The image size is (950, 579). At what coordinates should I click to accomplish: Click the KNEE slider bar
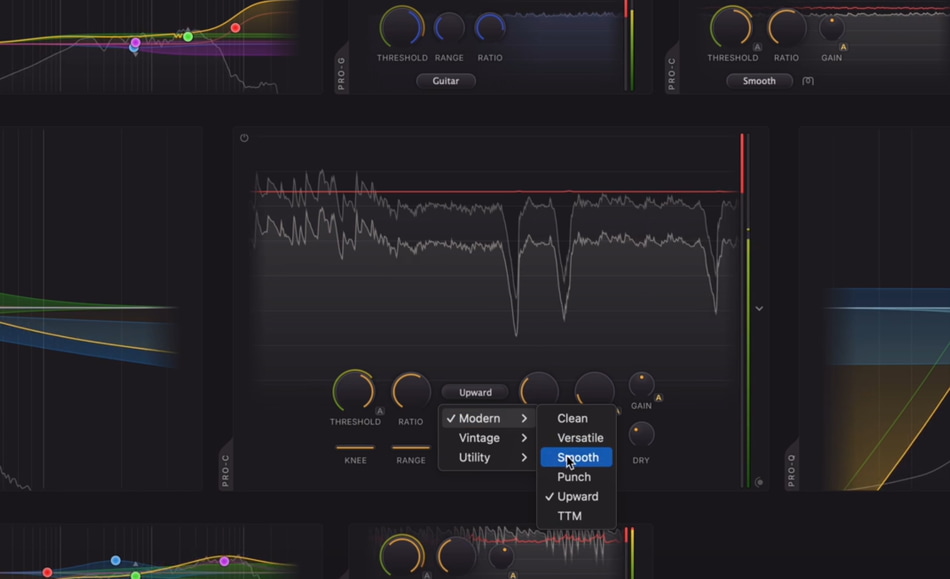point(355,448)
